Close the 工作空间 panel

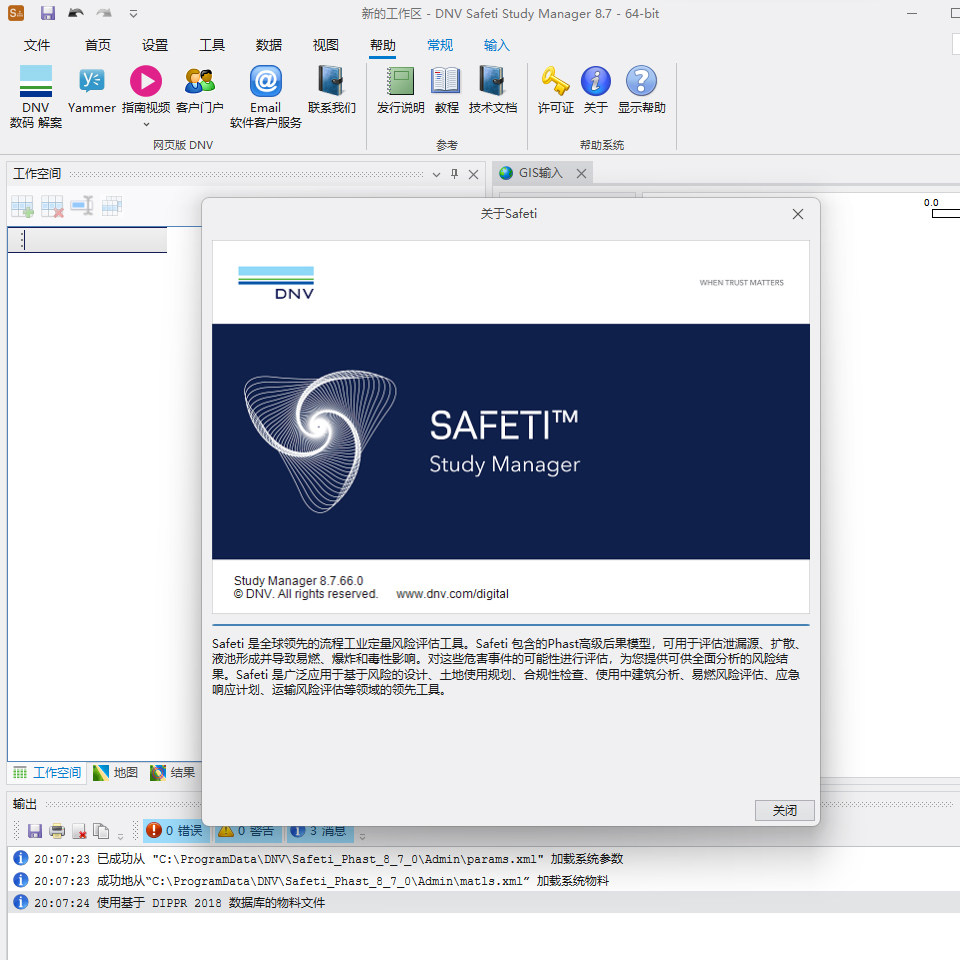click(x=473, y=174)
